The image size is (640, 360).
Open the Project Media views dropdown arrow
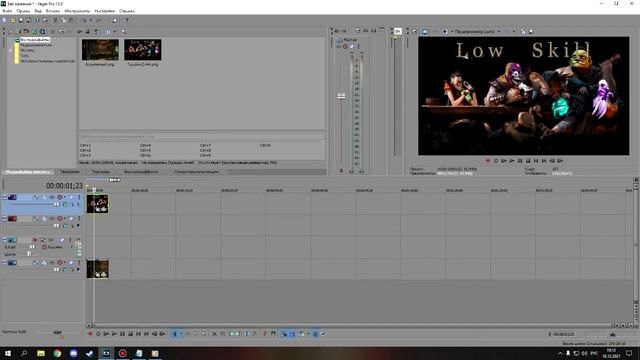tap(115, 31)
